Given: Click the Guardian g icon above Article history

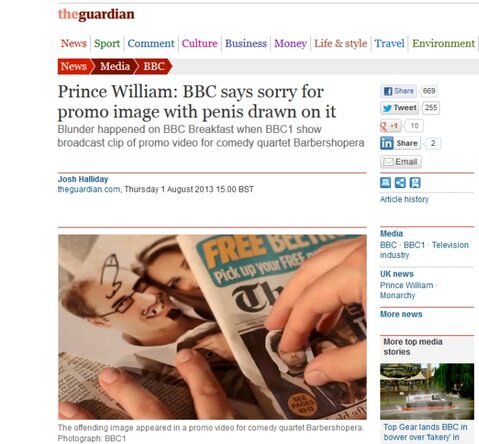Looking at the screenshot, I should click(x=415, y=183).
